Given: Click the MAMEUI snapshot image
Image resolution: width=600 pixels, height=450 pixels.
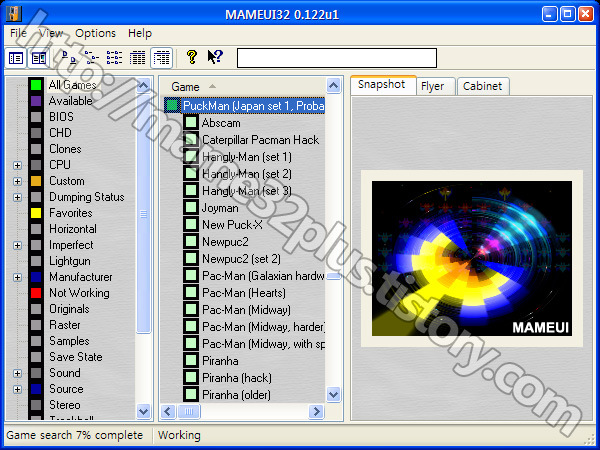Looking at the screenshot, I should coord(472,259).
